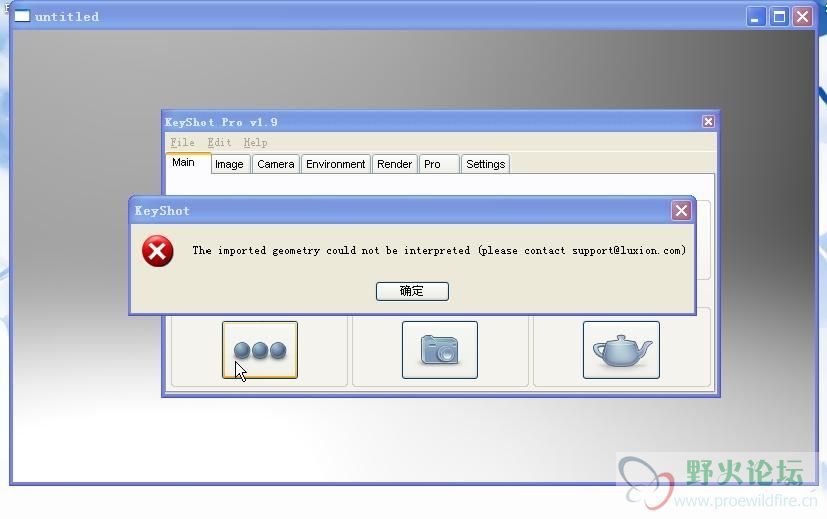Maximize the untitled window
Viewport: 827px width, 519px height.
click(779, 17)
